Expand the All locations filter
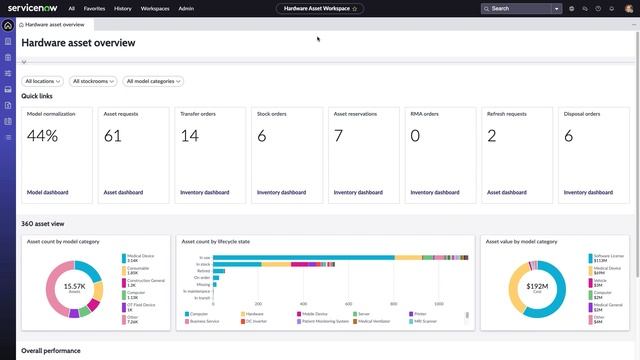The image size is (640, 360). (42, 81)
